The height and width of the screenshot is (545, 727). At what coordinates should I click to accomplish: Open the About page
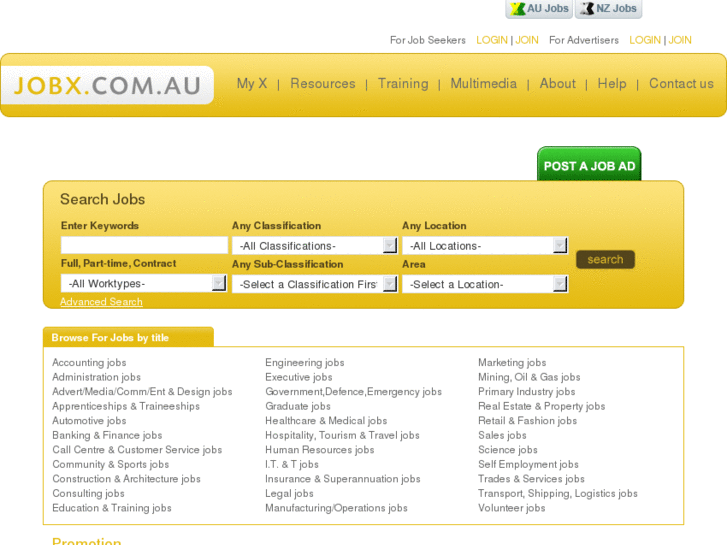pos(557,83)
